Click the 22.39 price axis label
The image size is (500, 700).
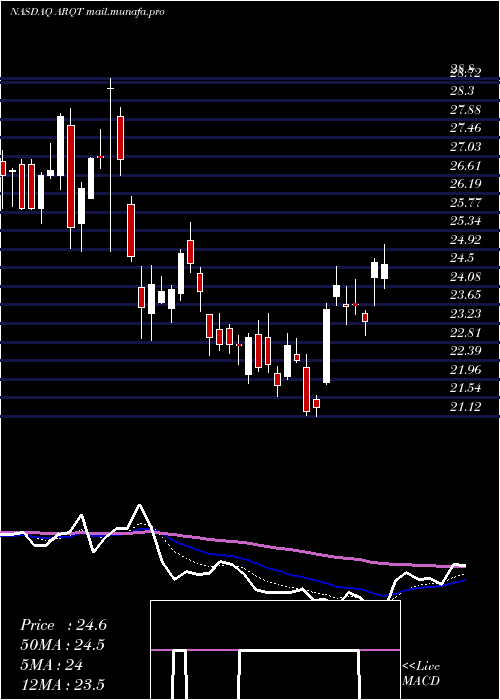(x=465, y=351)
